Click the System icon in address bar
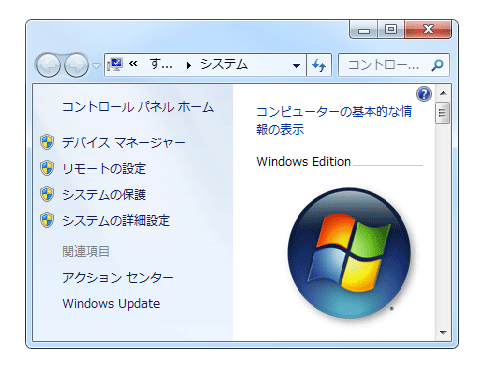The image size is (485, 372). [x=115, y=65]
